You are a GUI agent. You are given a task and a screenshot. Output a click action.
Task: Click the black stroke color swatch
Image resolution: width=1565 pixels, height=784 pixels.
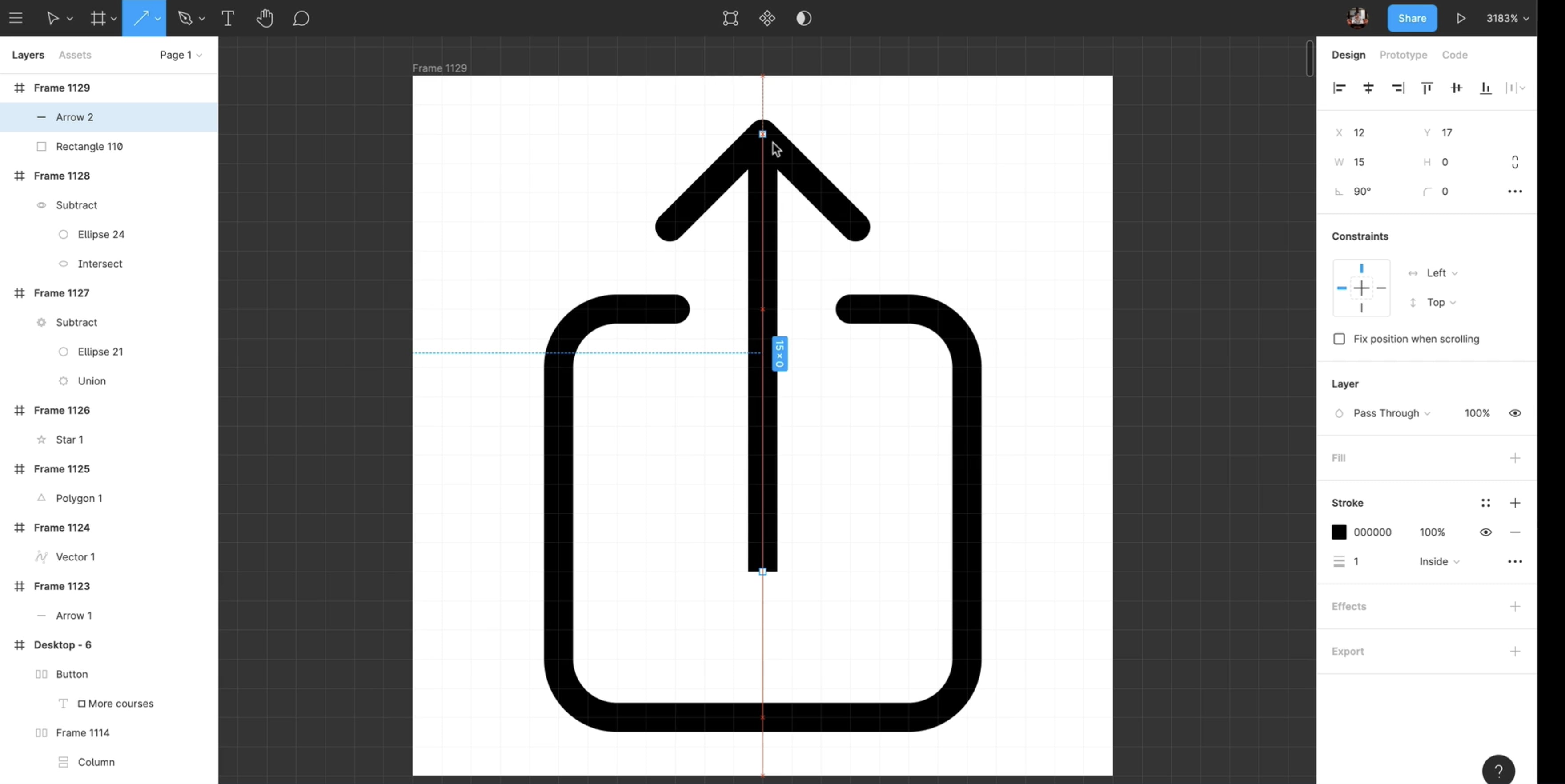click(1339, 532)
